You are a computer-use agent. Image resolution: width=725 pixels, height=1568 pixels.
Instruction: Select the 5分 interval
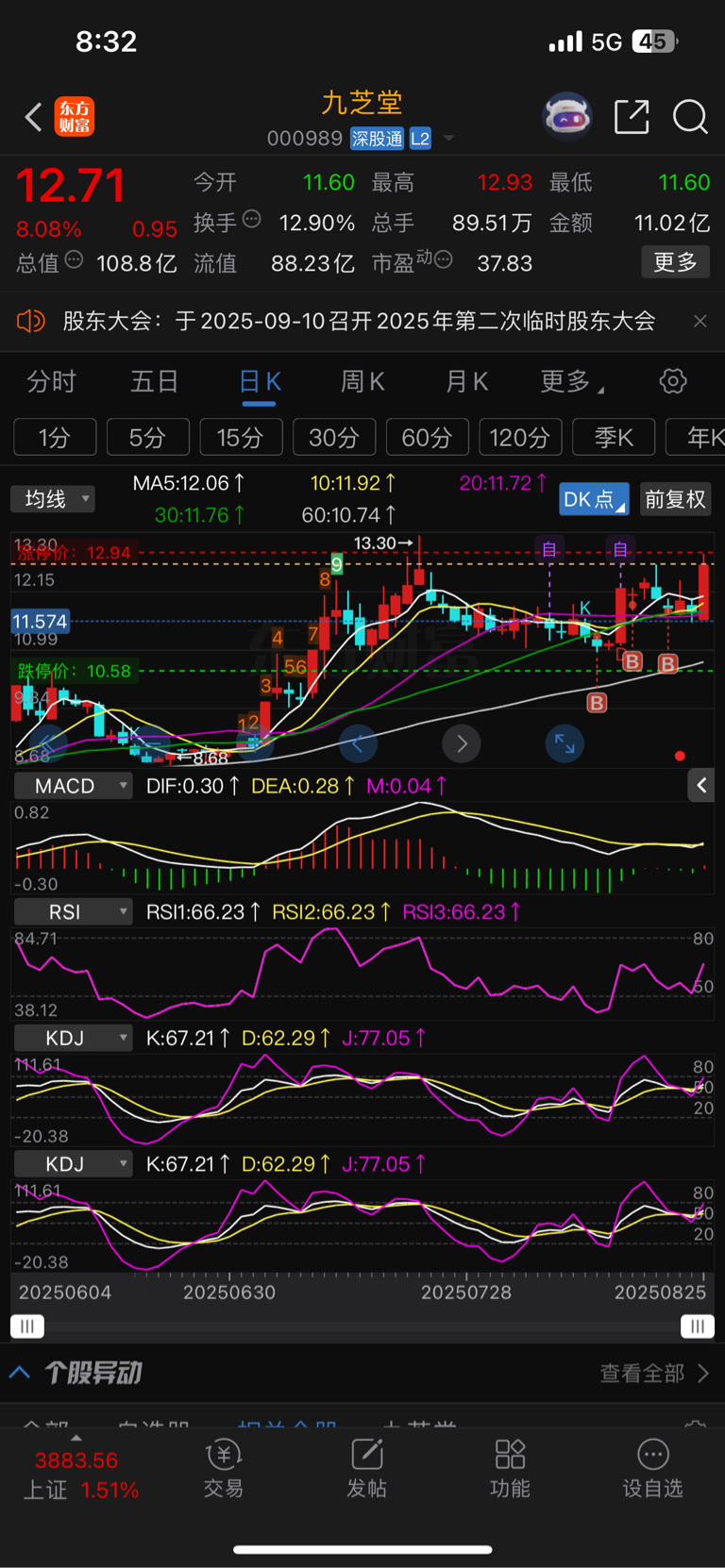(x=147, y=438)
